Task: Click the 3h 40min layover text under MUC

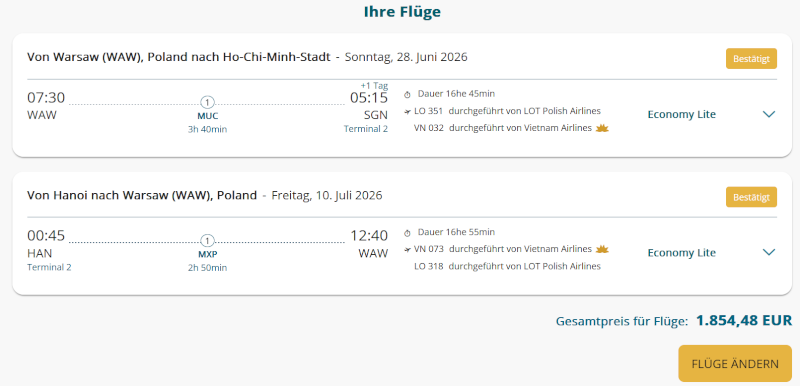Action: (x=207, y=130)
